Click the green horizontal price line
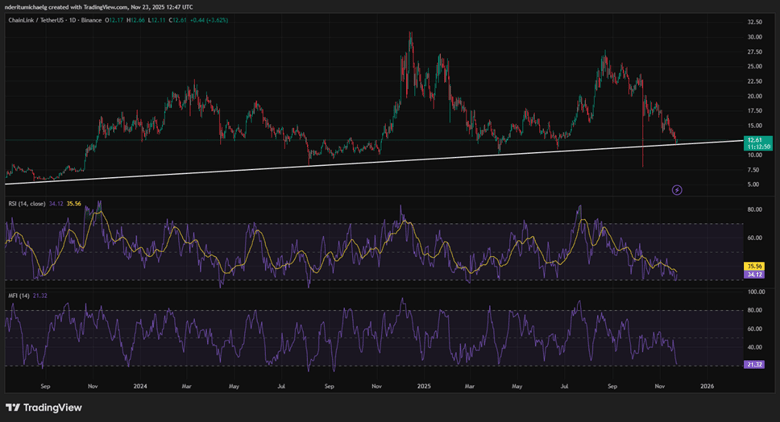The width and height of the screenshot is (780, 422). point(373,140)
